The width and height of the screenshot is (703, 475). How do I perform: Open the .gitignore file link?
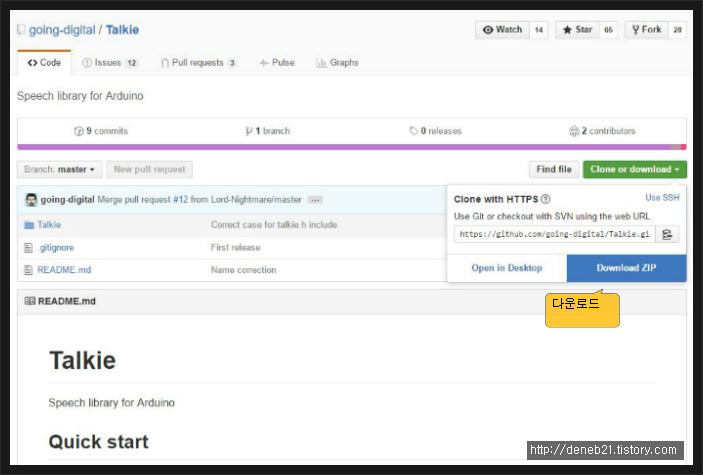click(x=56, y=248)
